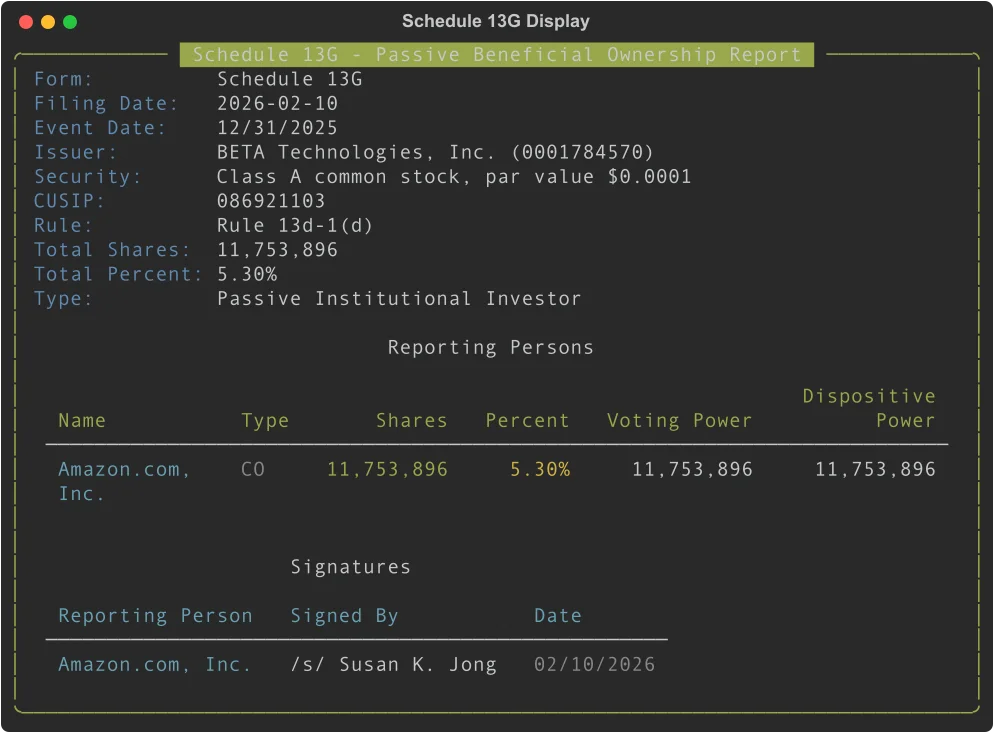Click the 'Name' column header
994x733 pixels.
[82, 420]
